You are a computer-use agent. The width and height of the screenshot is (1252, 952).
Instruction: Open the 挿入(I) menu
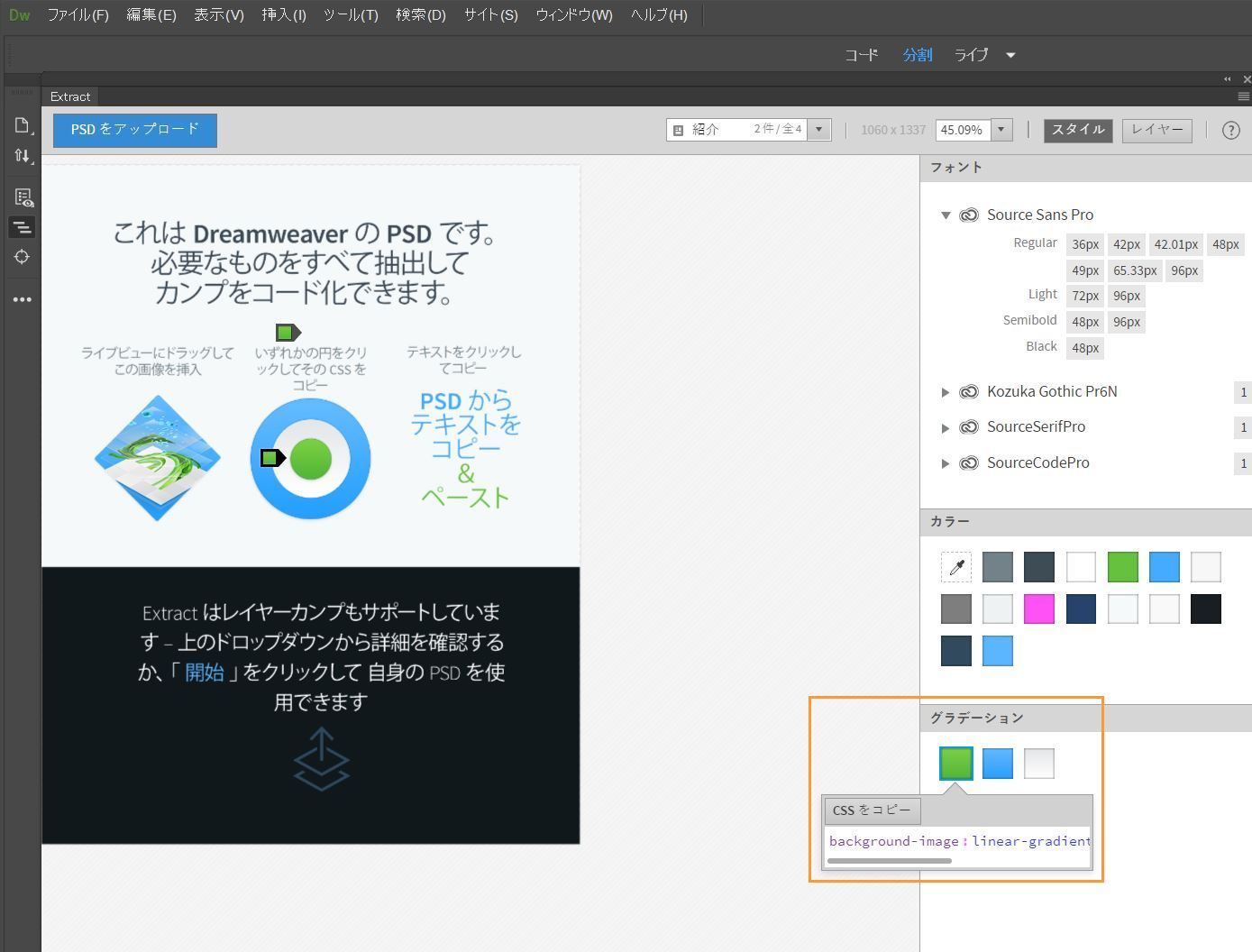tap(284, 15)
